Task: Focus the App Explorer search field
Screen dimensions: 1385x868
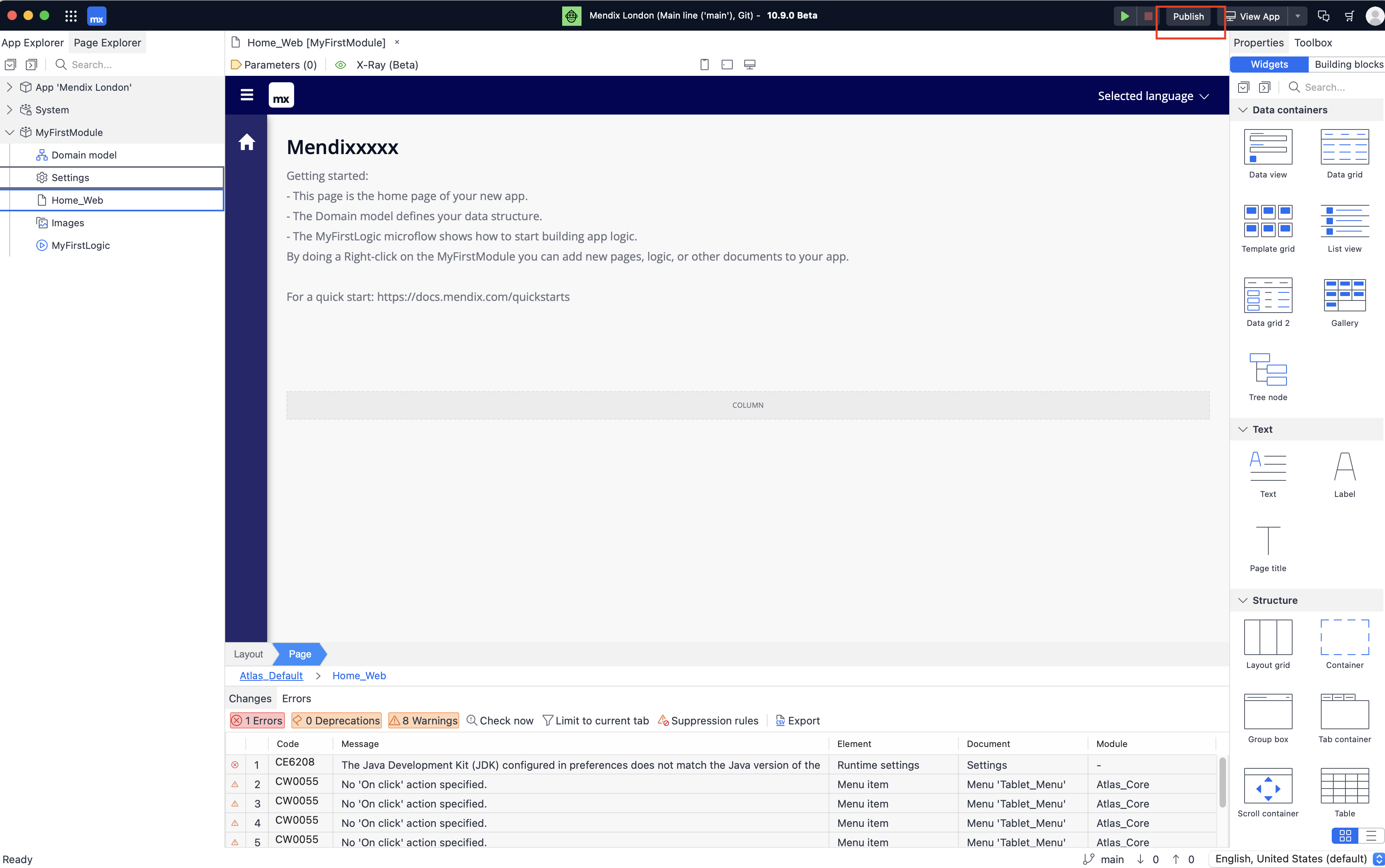Action: (x=138, y=64)
